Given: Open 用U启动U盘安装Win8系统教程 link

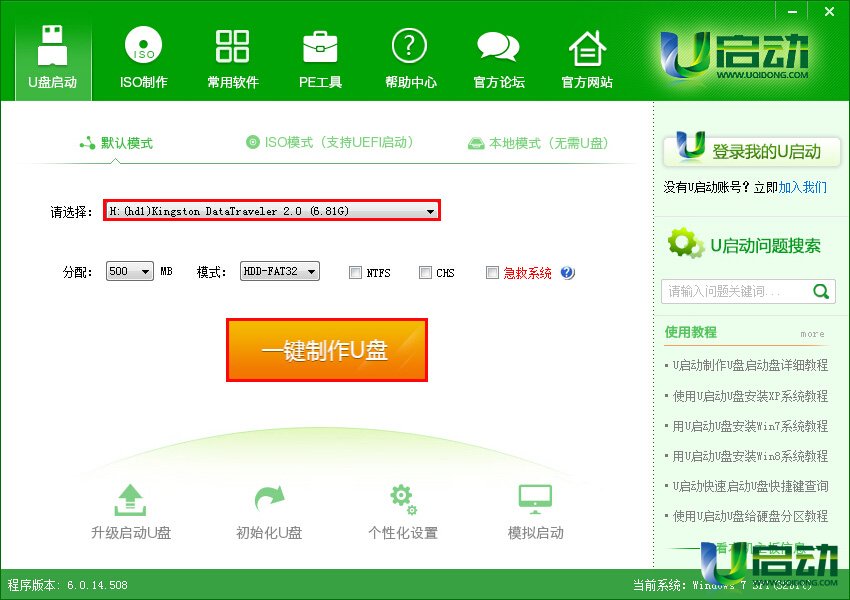Looking at the screenshot, I should click(750, 456).
